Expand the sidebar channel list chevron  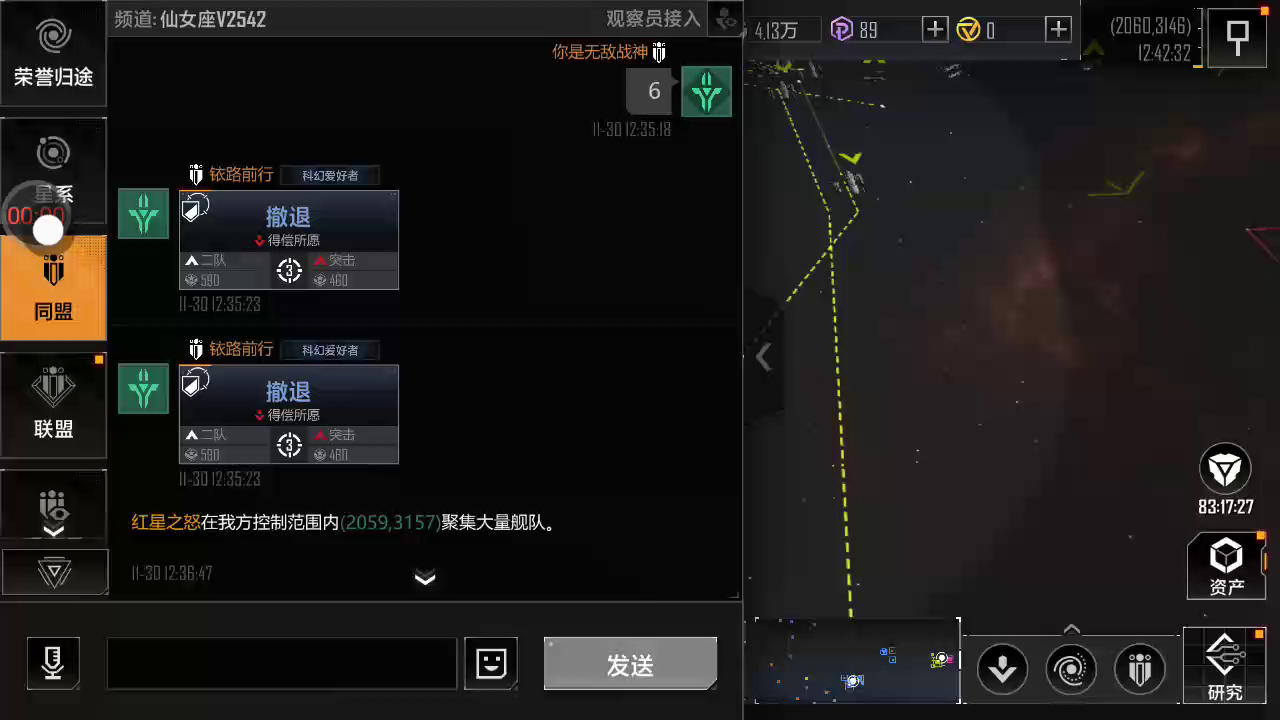point(54,531)
